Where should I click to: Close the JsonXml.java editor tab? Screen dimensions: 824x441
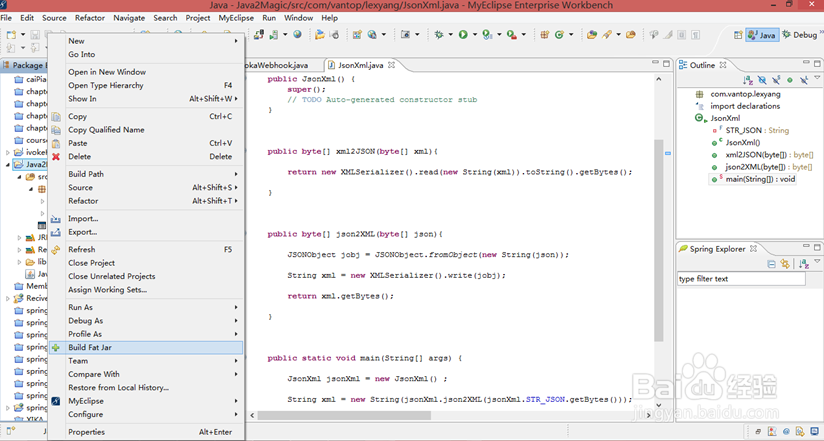[x=391, y=65]
